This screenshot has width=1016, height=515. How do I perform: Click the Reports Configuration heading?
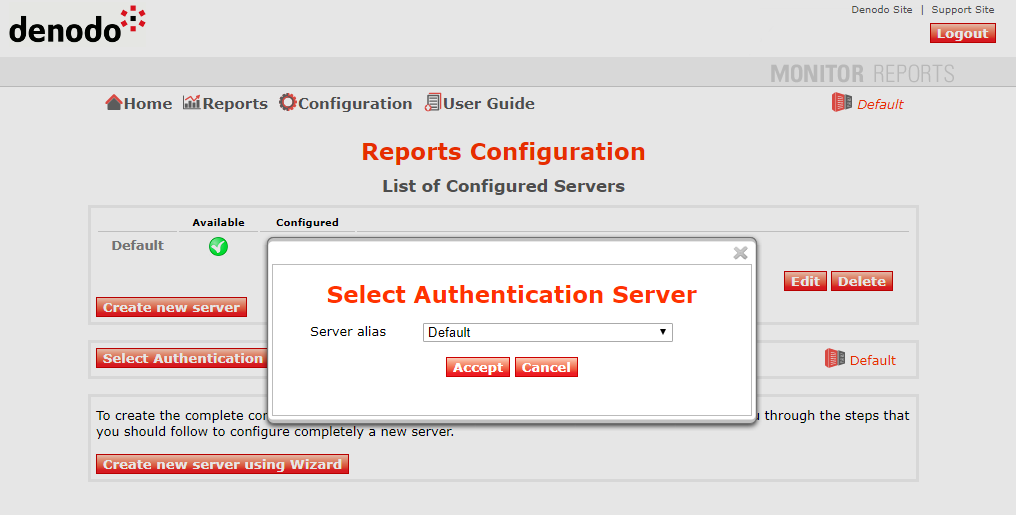(x=503, y=152)
